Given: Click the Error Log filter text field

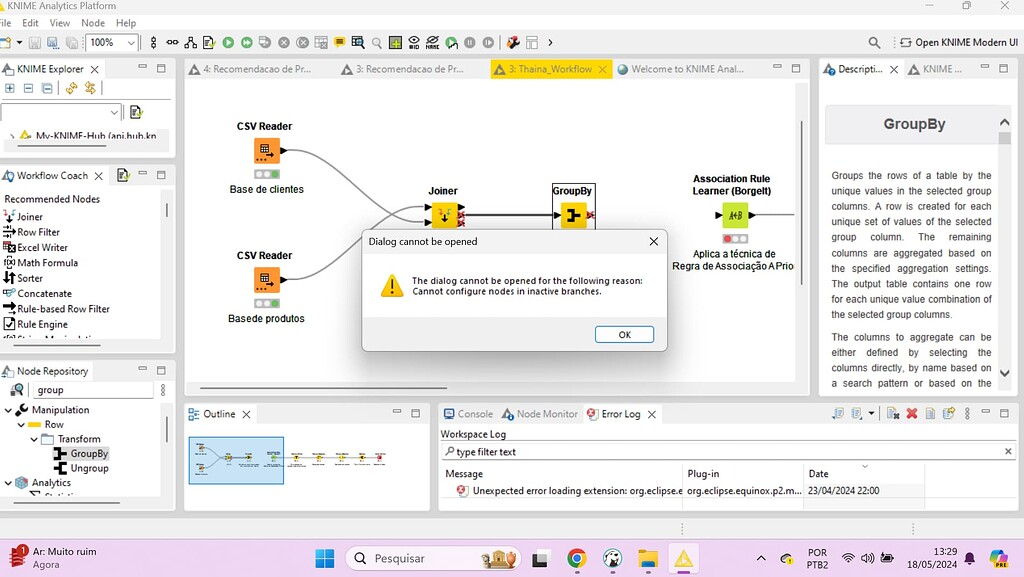Looking at the screenshot, I should pyautogui.click(x=728, y=452).
